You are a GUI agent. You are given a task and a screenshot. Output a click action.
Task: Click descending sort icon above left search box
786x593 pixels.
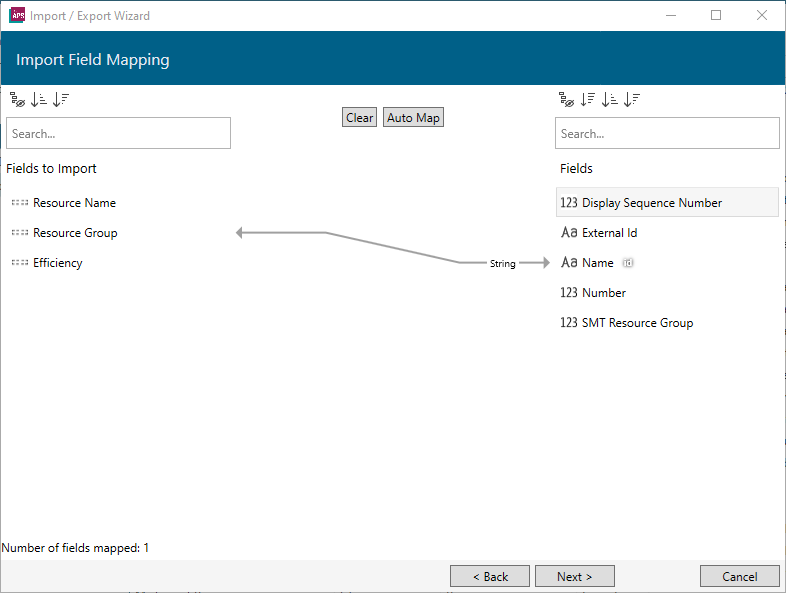pos(61,99)
